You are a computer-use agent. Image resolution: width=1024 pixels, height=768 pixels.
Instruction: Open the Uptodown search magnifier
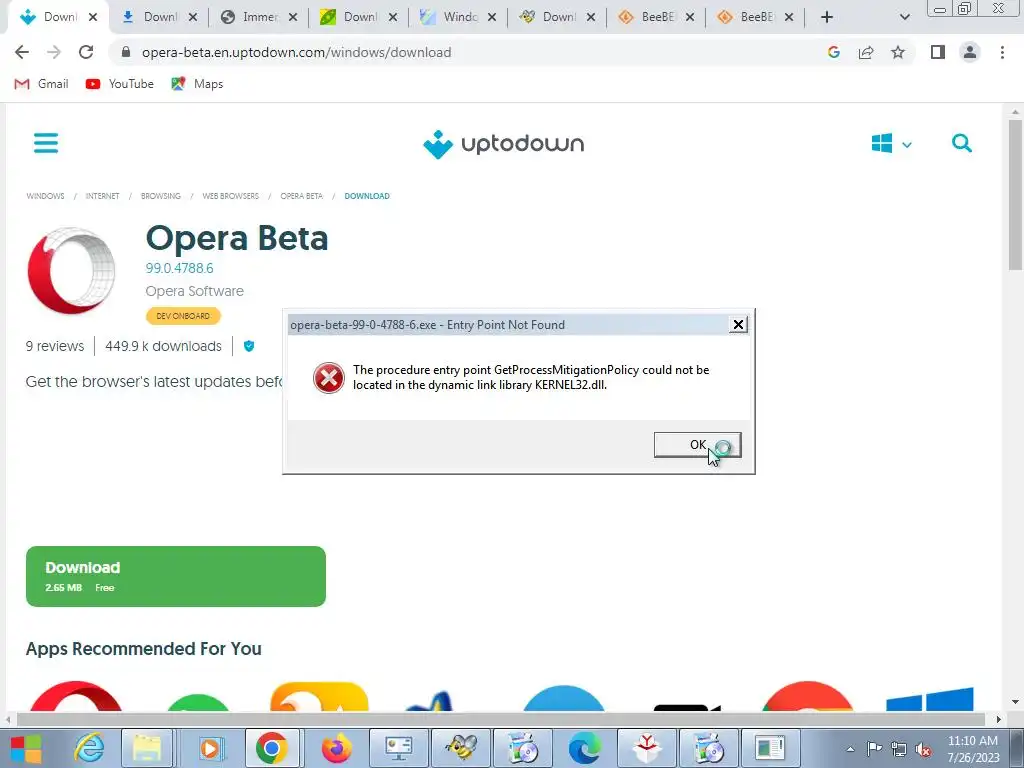click(961, 143)
